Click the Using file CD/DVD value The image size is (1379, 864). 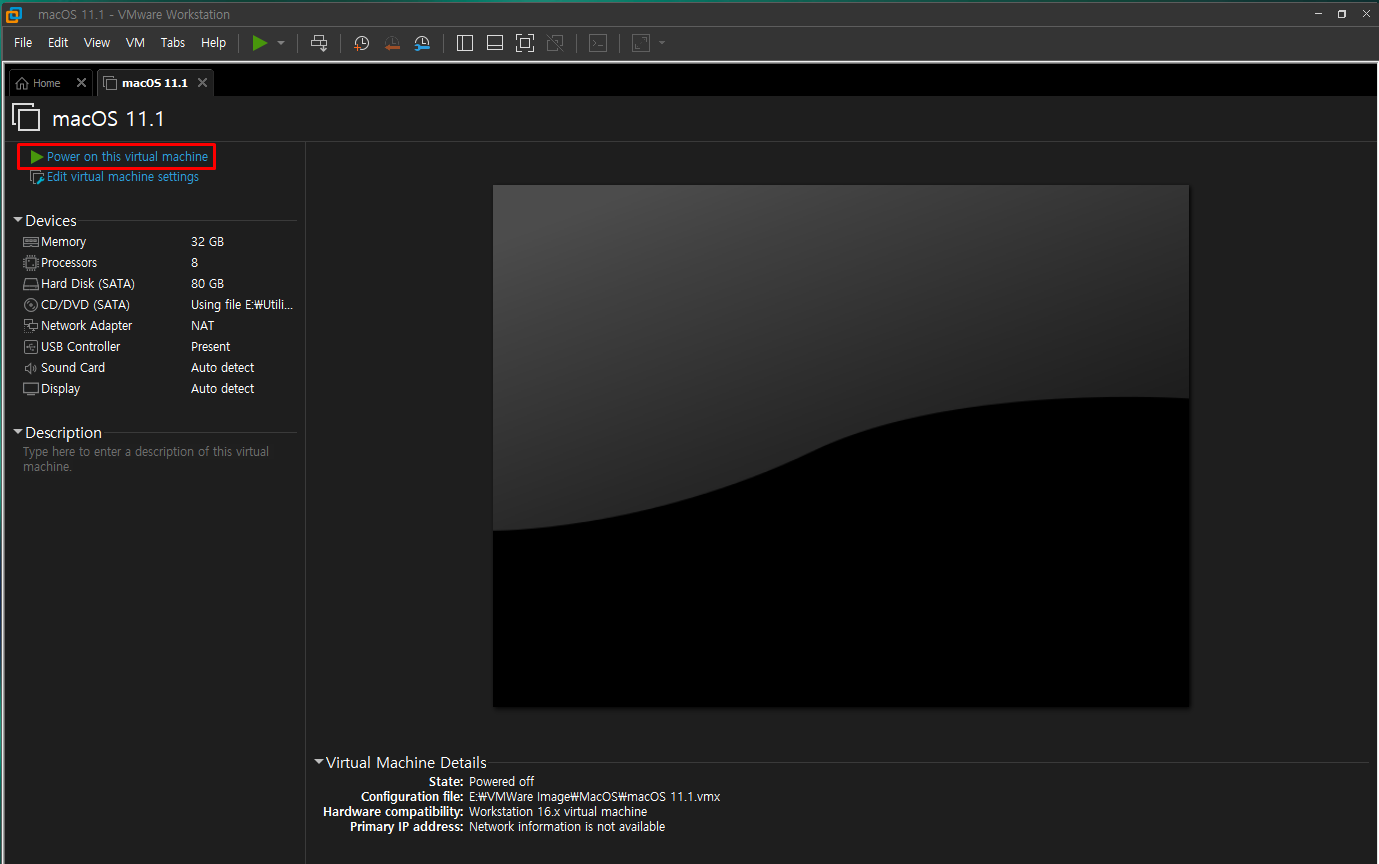click(242, 305)
